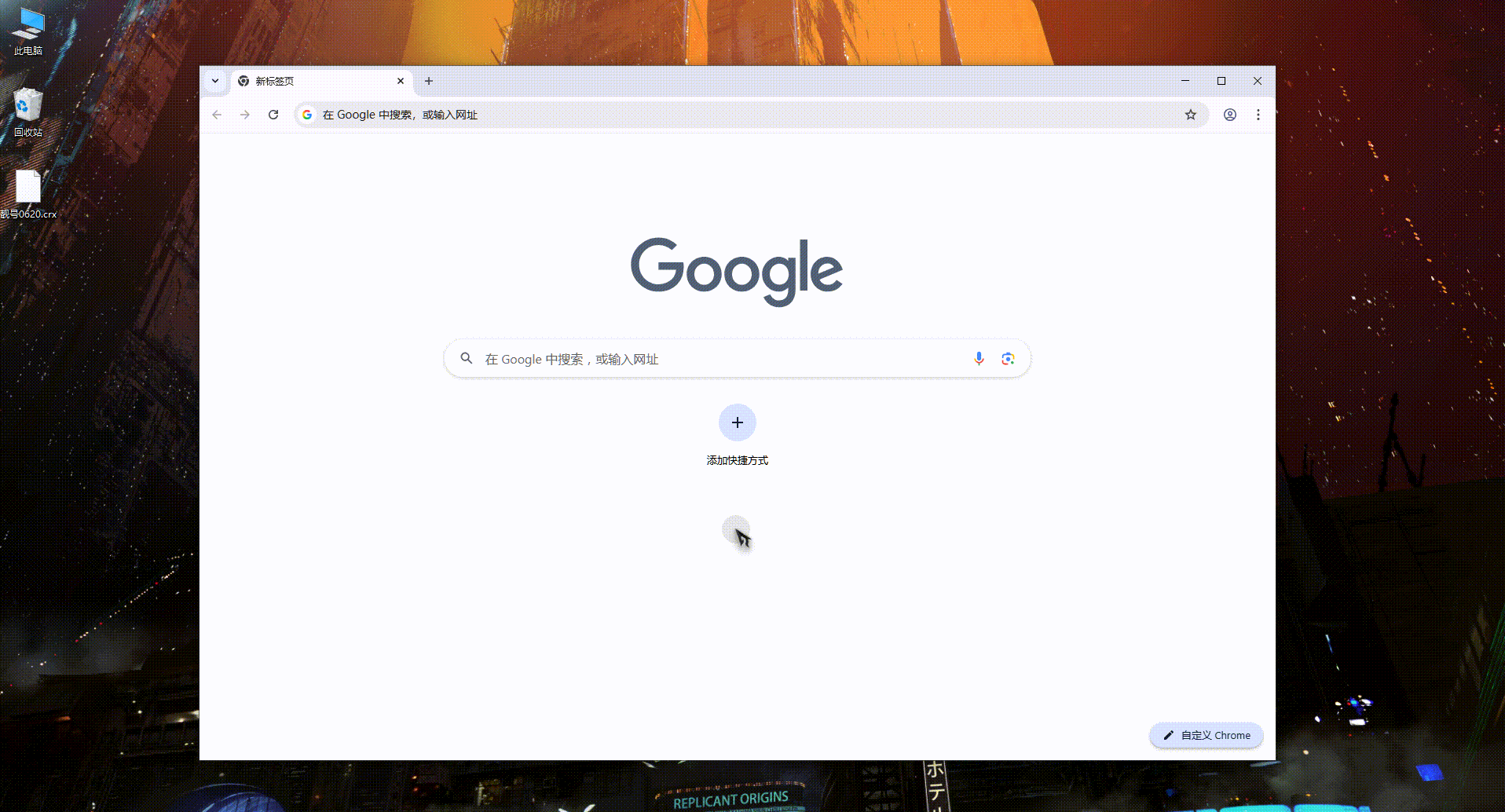The width and height of the screenshot is (1505, 812).
Task: Open 此电脑 on the desktop
Action: pyautogui.click(x=27, y=24)
